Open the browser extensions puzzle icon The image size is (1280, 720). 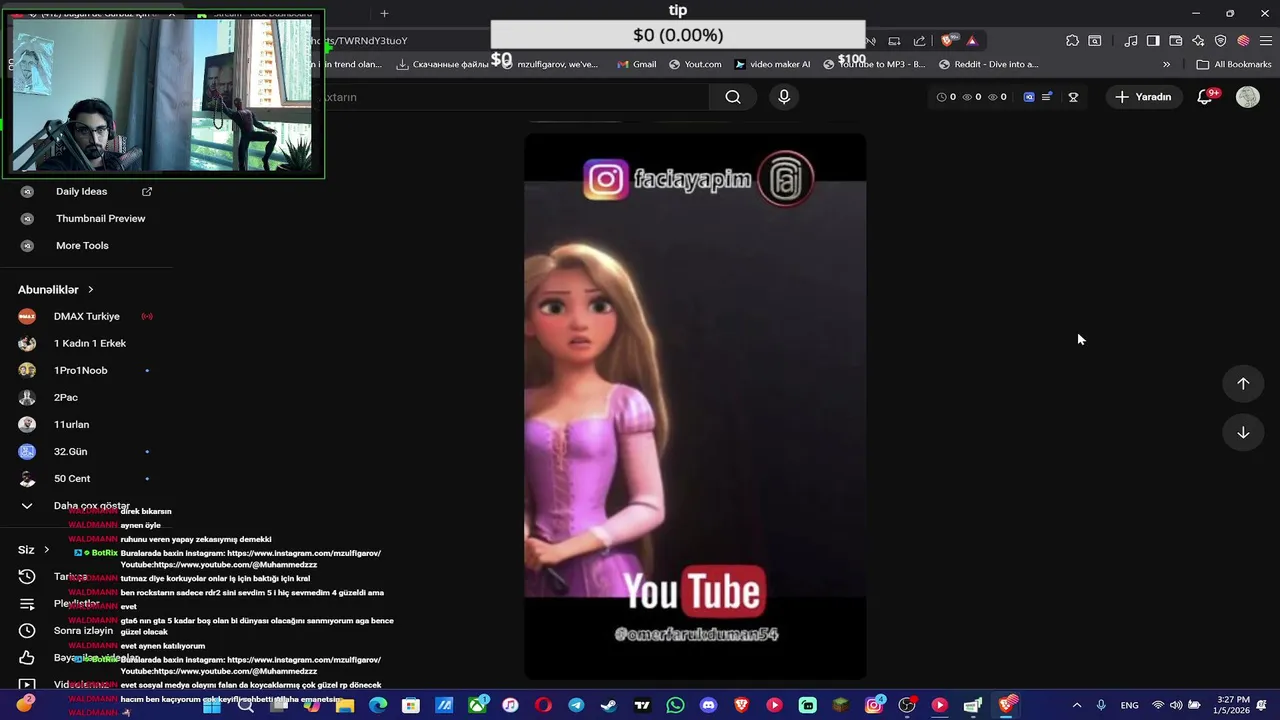[1072, 41]
